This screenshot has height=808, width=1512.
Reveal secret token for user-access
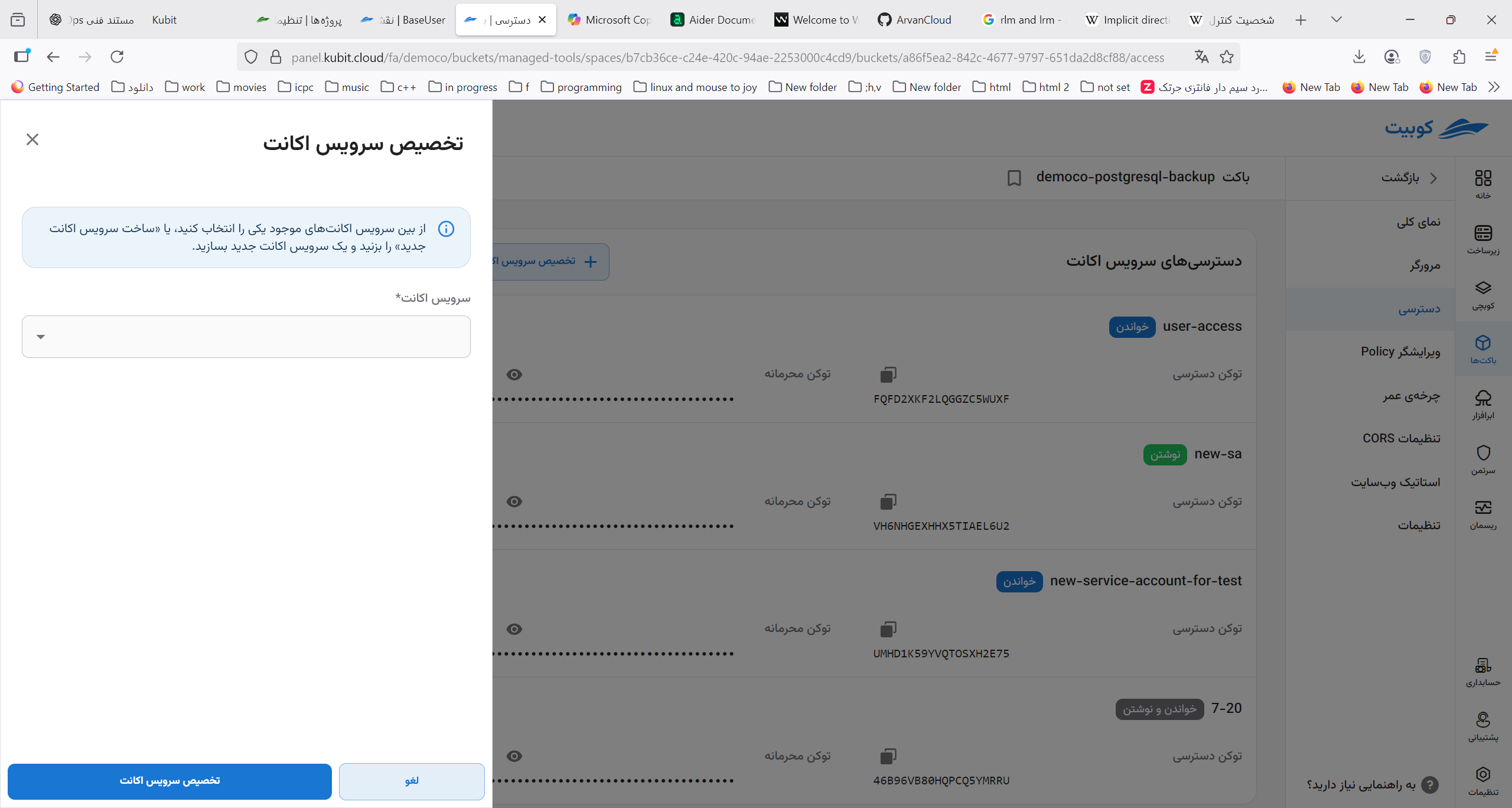(514, 374)
